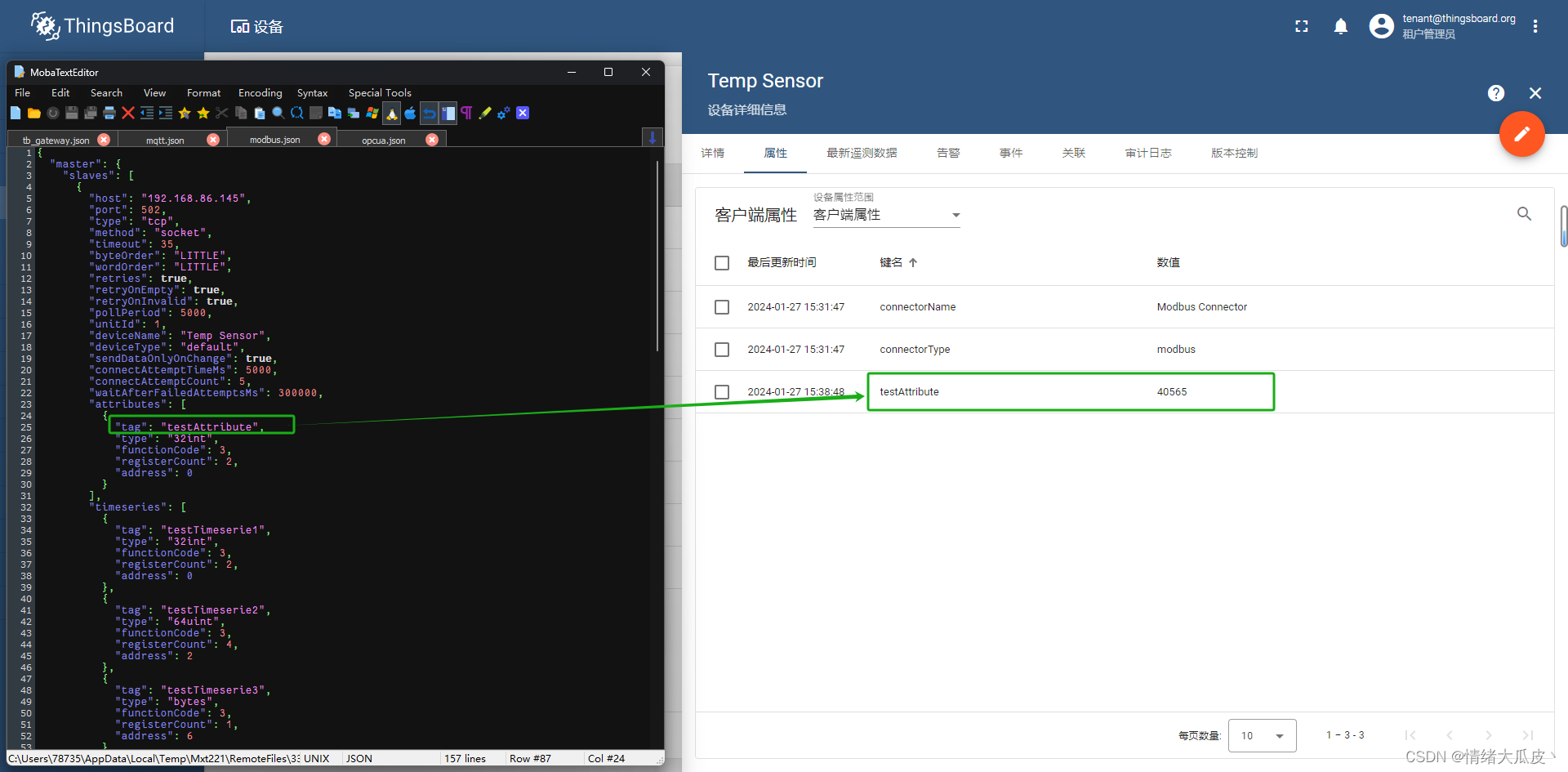
Task: Click the Open folder icon in MobaTextEditor
Action: (x=34, y=113)
